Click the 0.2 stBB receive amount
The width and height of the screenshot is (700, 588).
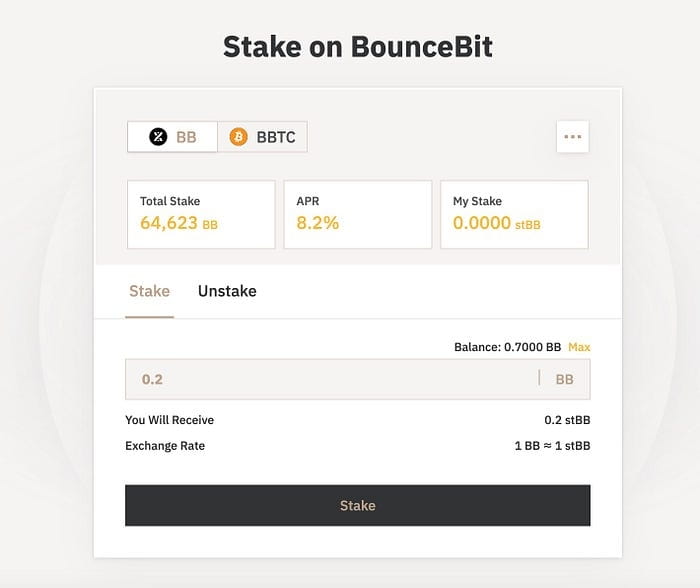(567, 420)
